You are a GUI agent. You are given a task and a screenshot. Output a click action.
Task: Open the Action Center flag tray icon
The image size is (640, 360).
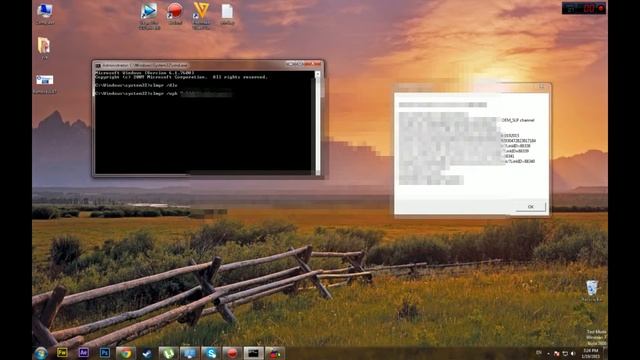[557, 353]
